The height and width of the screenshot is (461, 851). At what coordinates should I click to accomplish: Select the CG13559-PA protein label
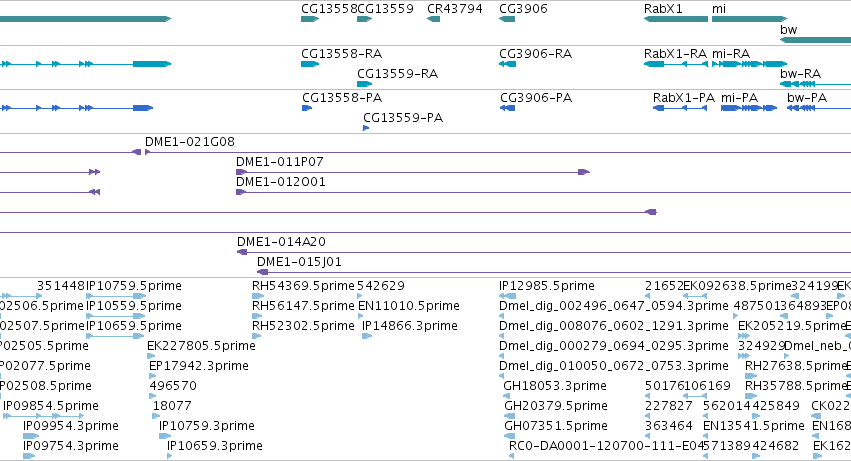(403, 118)
